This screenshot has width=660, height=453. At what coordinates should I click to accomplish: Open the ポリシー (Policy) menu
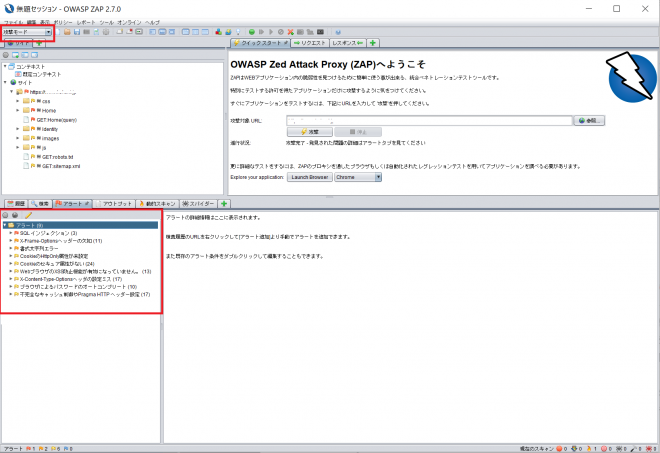(x=63, y=22)
